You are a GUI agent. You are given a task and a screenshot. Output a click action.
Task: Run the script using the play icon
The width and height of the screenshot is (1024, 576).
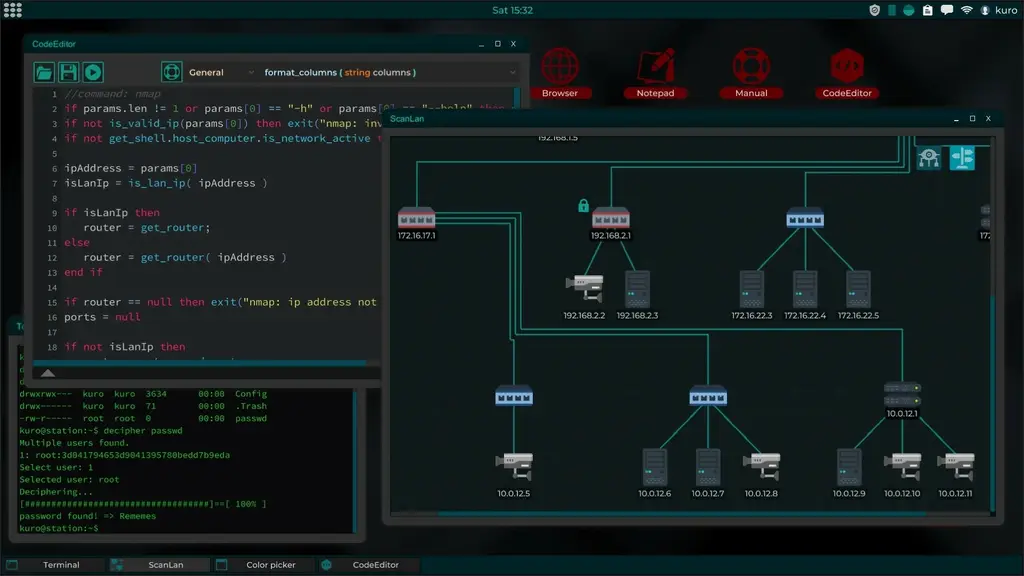(92, 72)
